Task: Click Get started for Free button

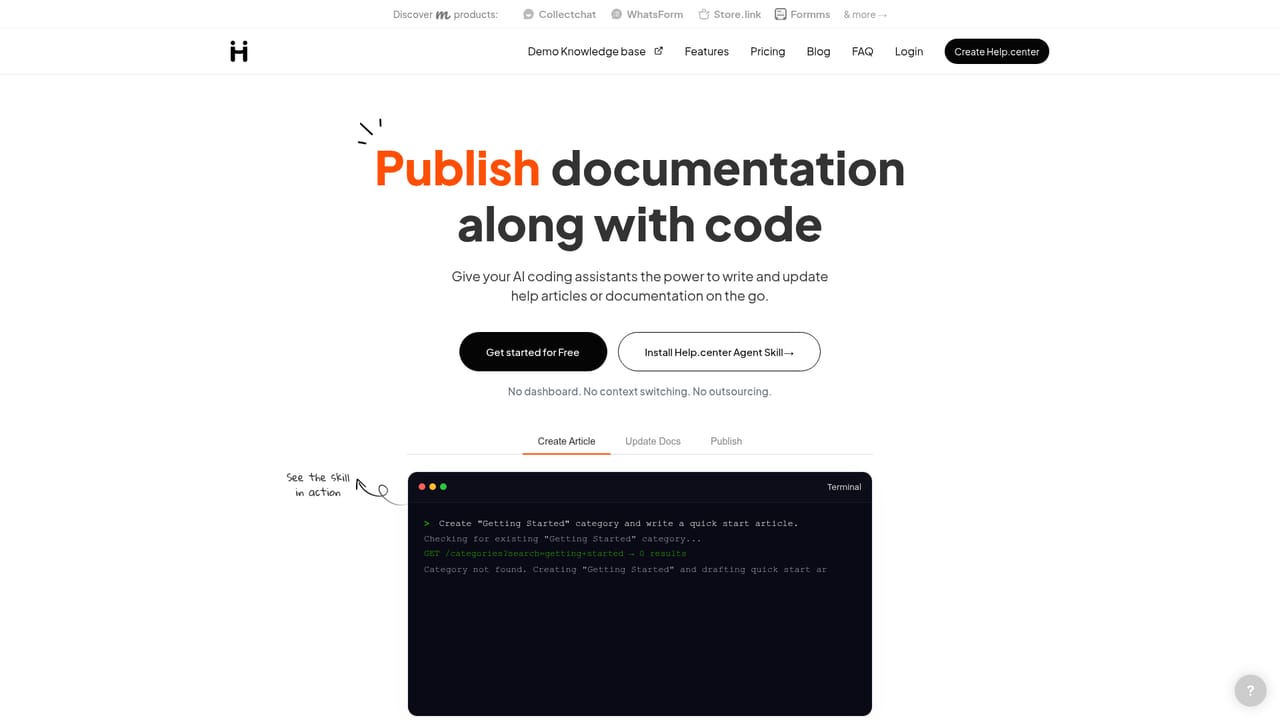Action: 533,352
